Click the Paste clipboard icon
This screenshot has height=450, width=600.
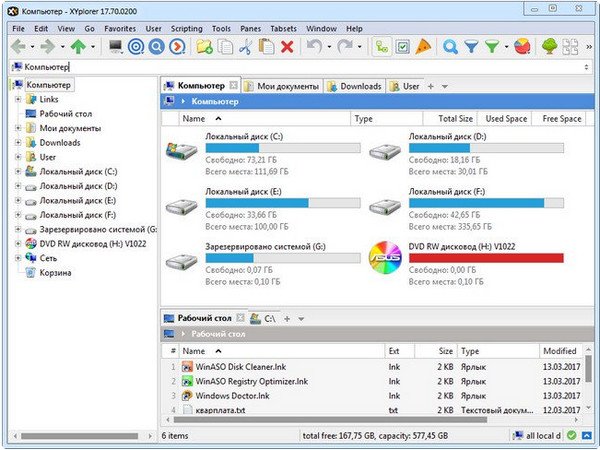tap(266, 47)
